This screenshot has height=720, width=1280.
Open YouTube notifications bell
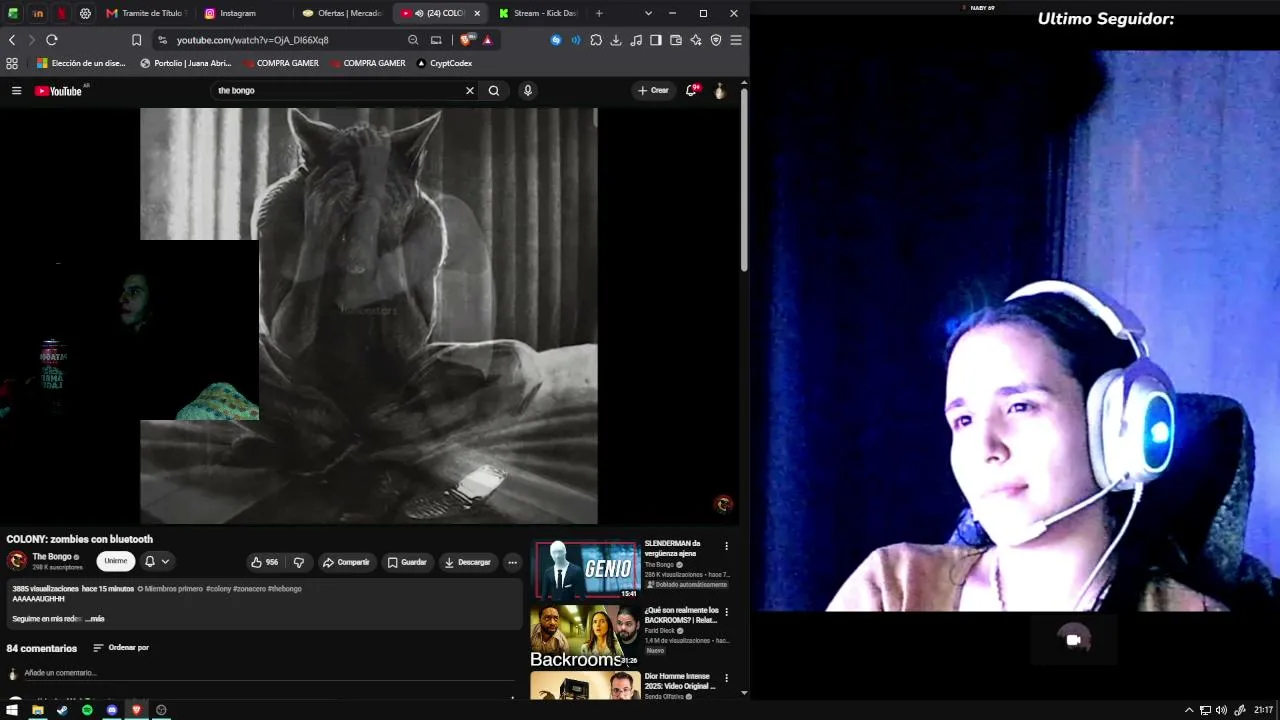(x=691, y=91)
